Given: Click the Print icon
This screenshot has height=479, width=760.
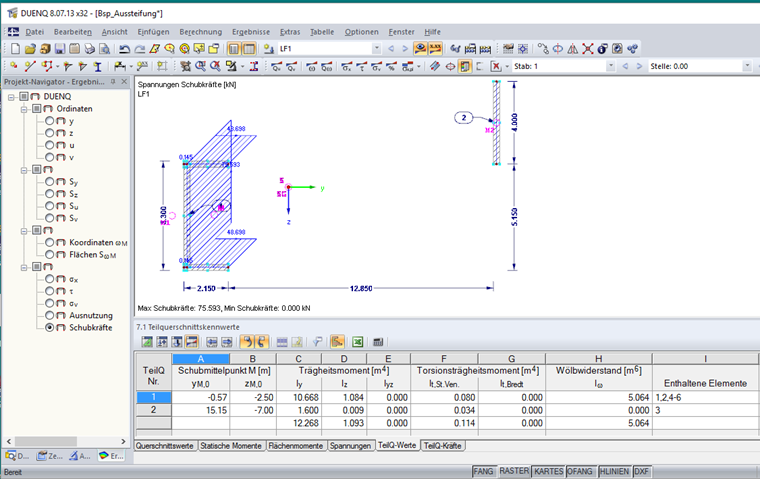Looking at the screenshot, I should (x=90, y=48).
